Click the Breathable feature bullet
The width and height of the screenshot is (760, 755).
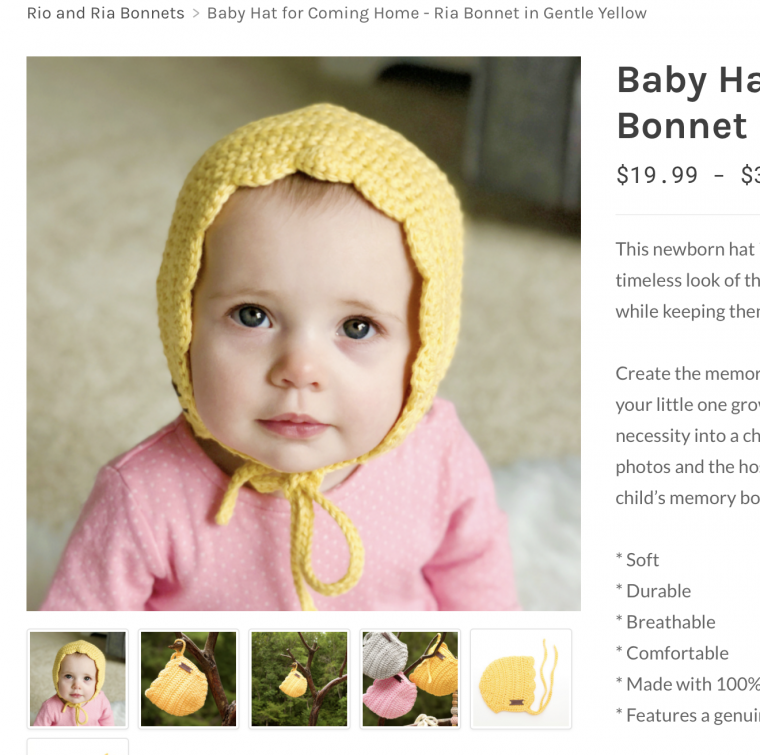coord(665,622)
